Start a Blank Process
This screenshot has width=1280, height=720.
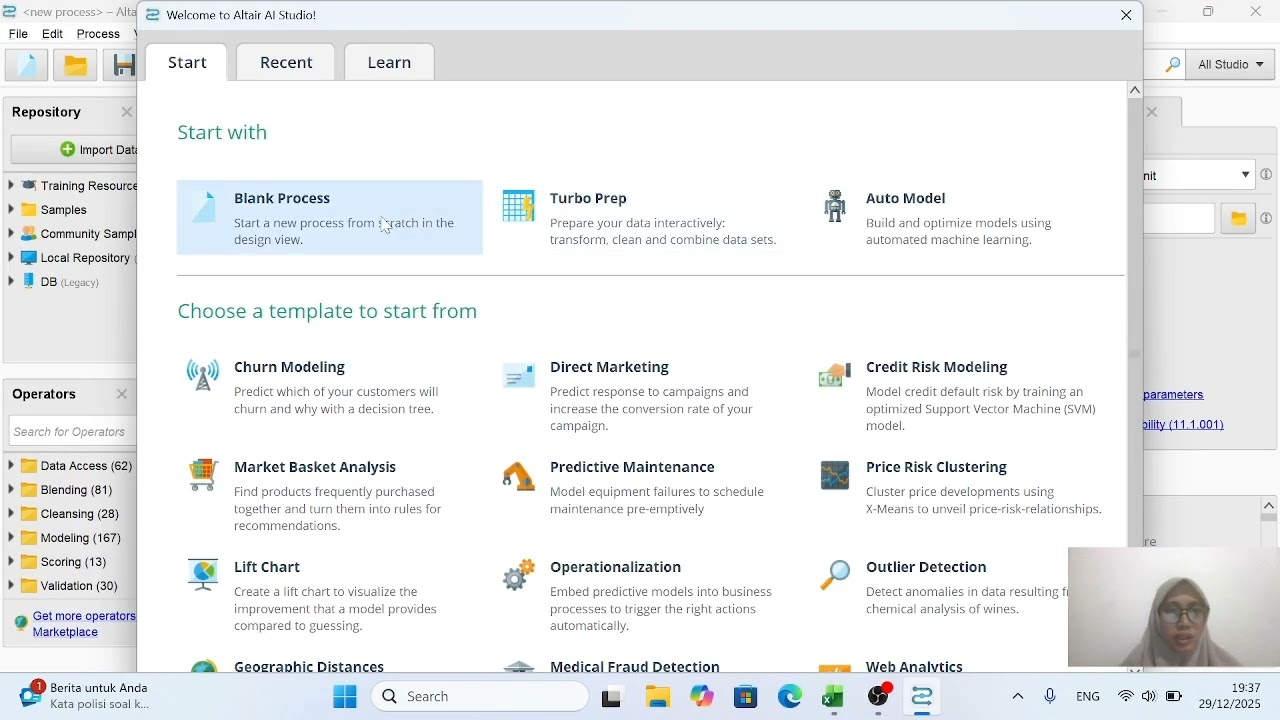tap(330, 218)
